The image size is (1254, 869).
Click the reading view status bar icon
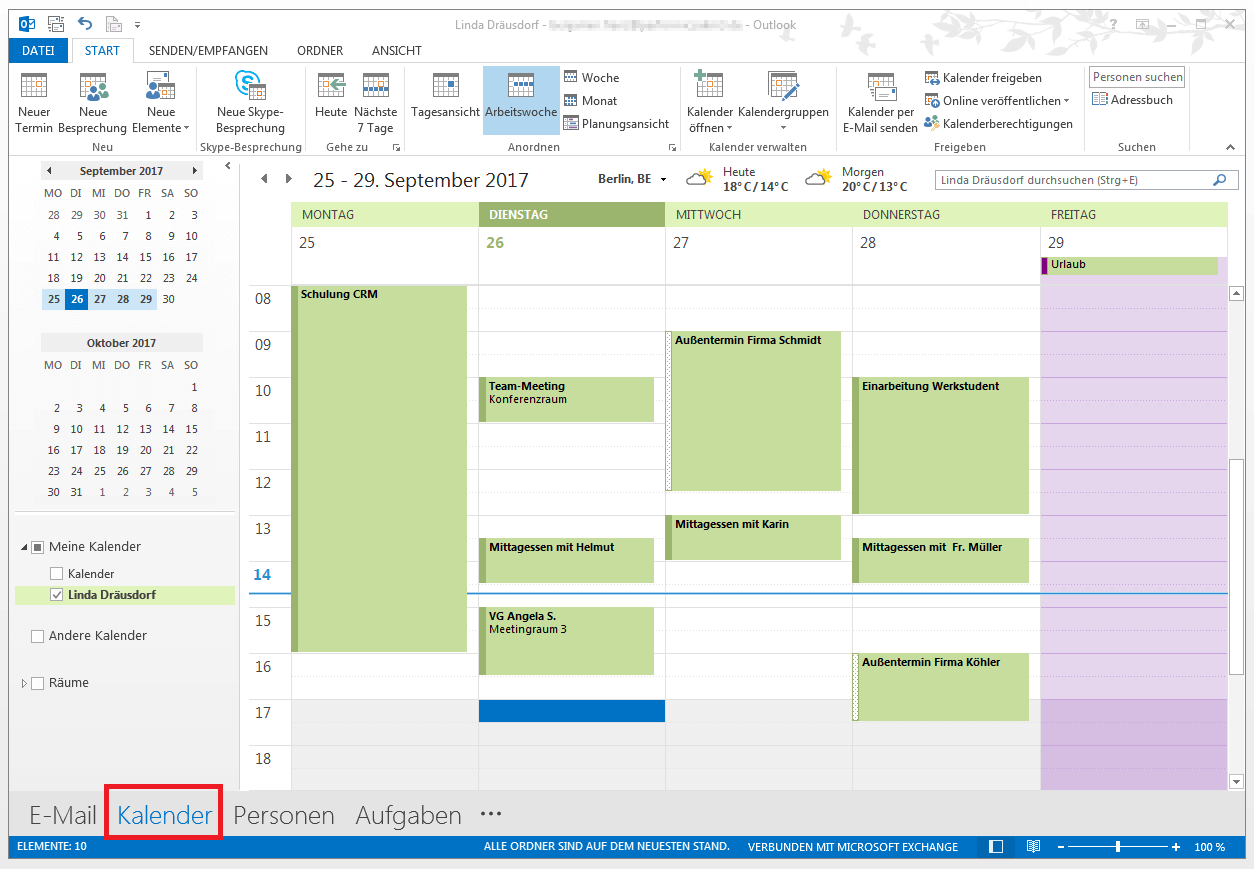[1033, 847]
